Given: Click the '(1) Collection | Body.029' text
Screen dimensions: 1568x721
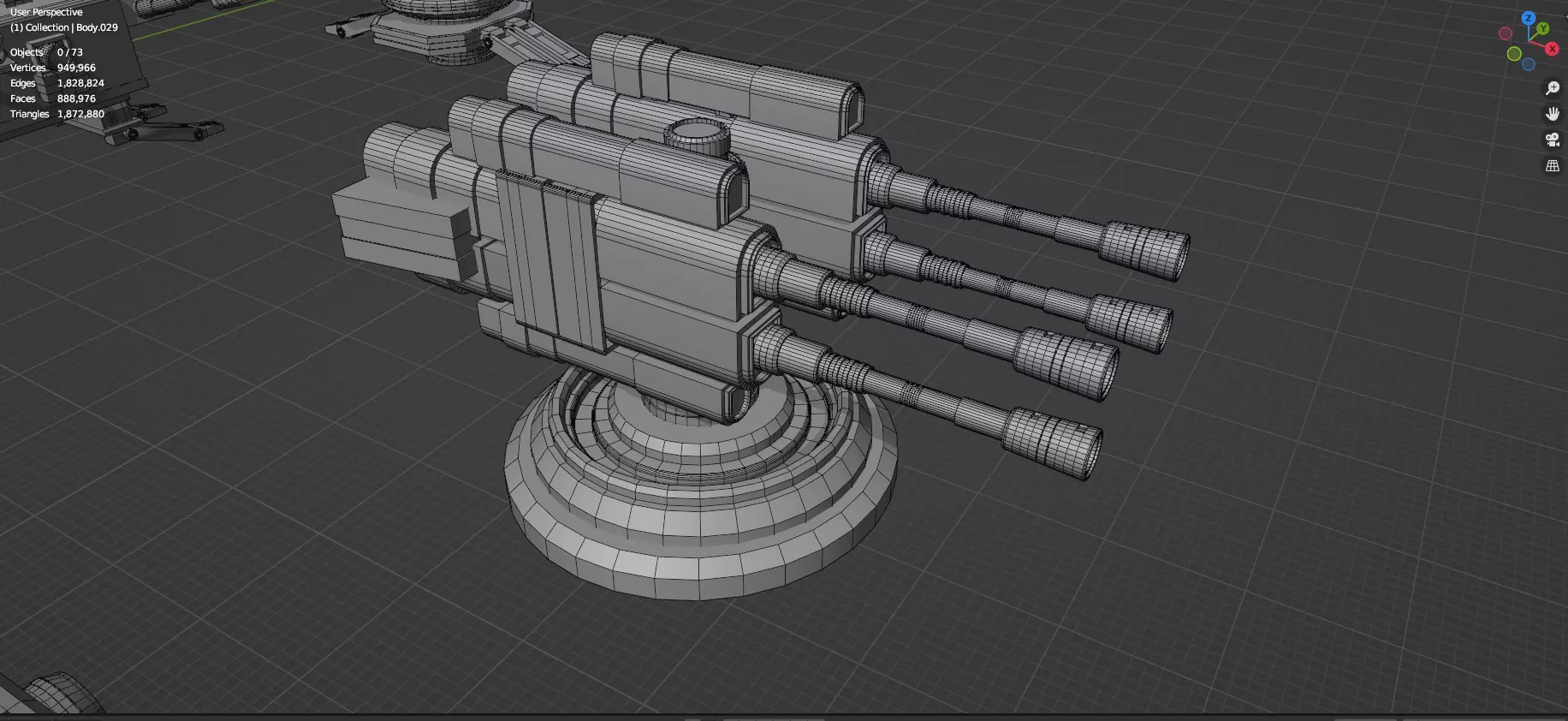Looking at the screenshot, I should (x=64, y=27).
